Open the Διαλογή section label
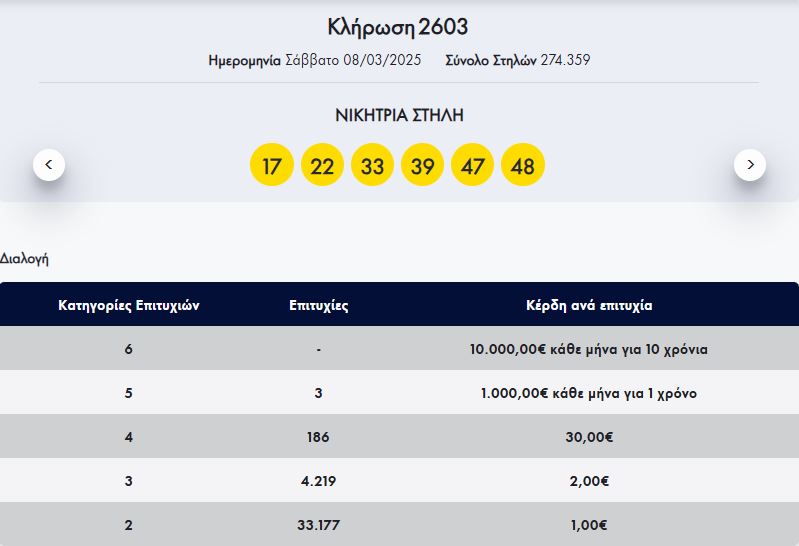 pos(24,259)
